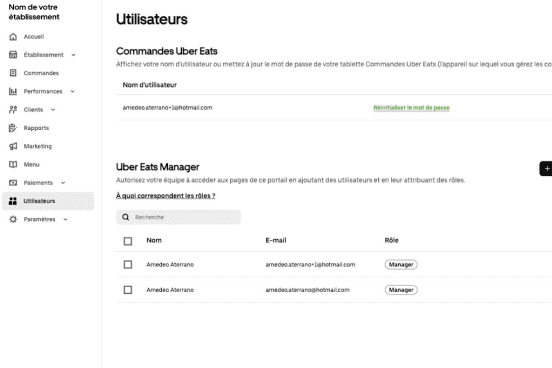This screenshot has width=552, height=368.
Task: Expand the Établissement submenu chevron
Action: (x=73, y=55)
